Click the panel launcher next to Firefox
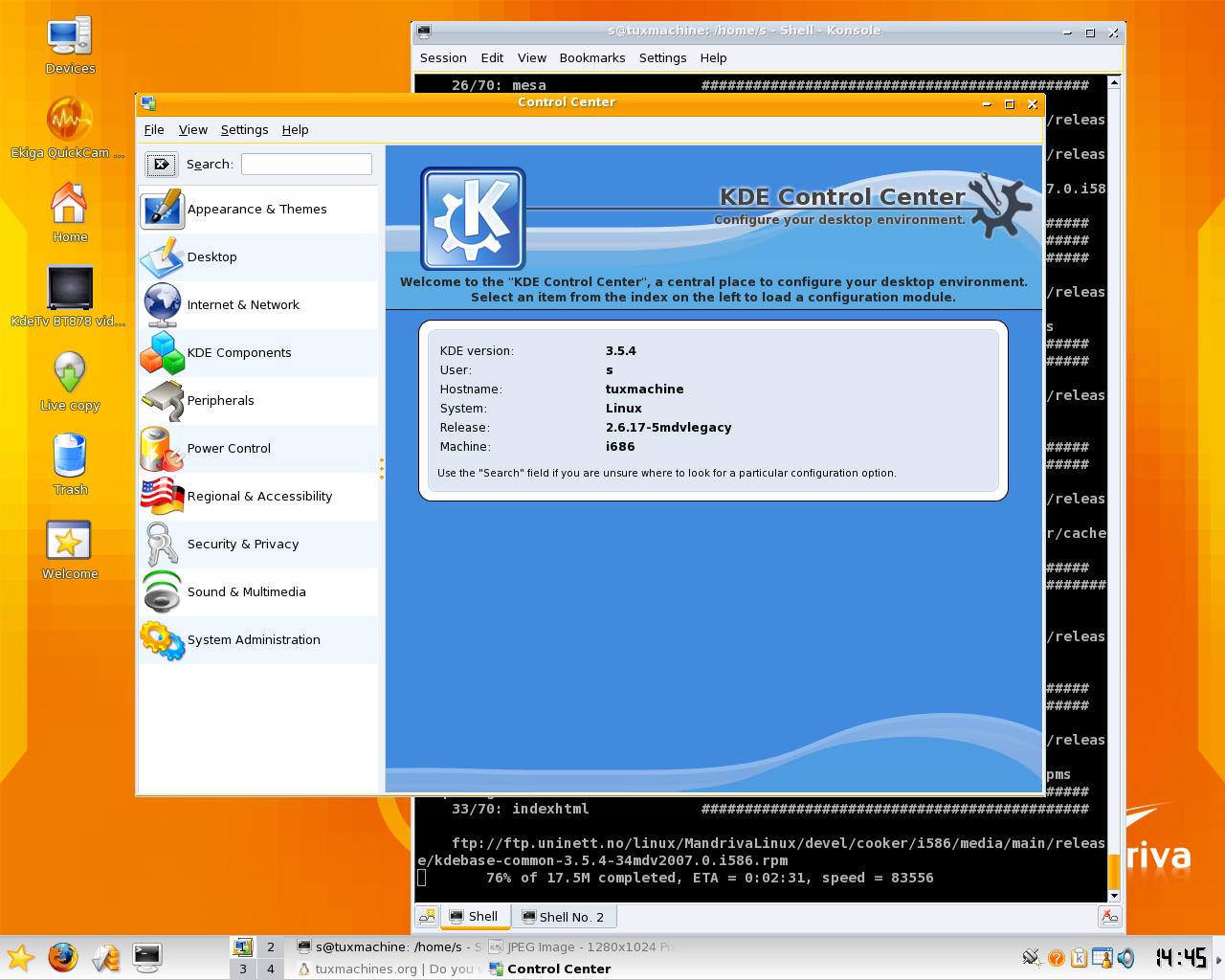Image resolution: width=1225 pixels, height=980 pixels. tap(105, 957)
